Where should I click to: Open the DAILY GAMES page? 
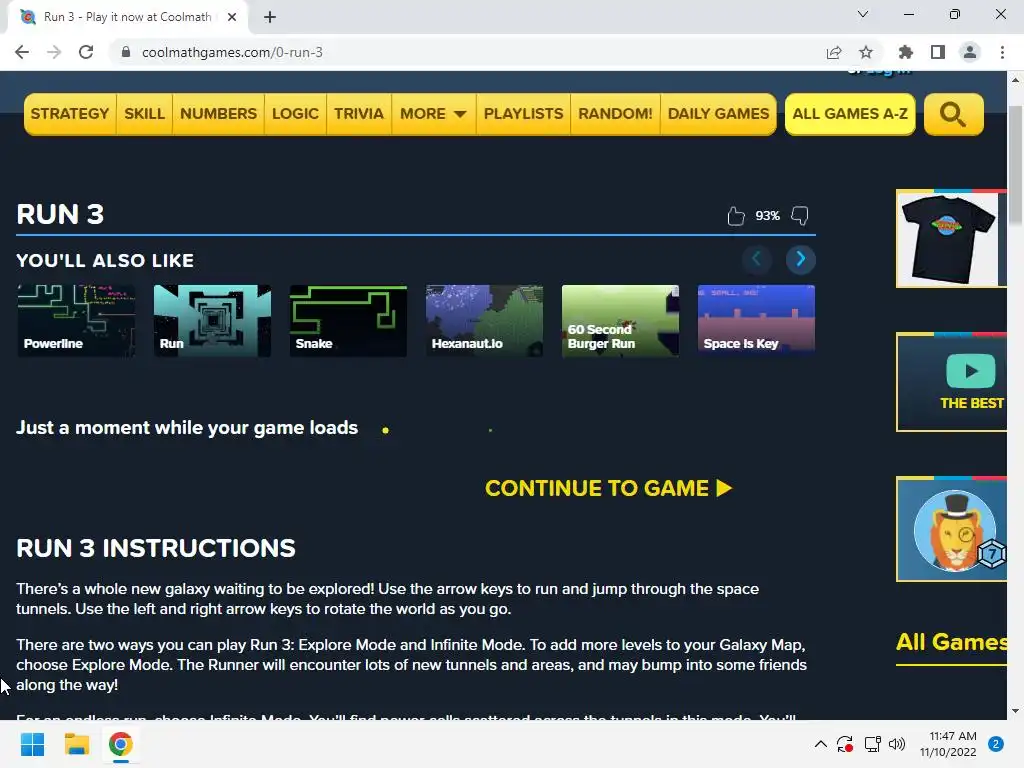point(718,114)
